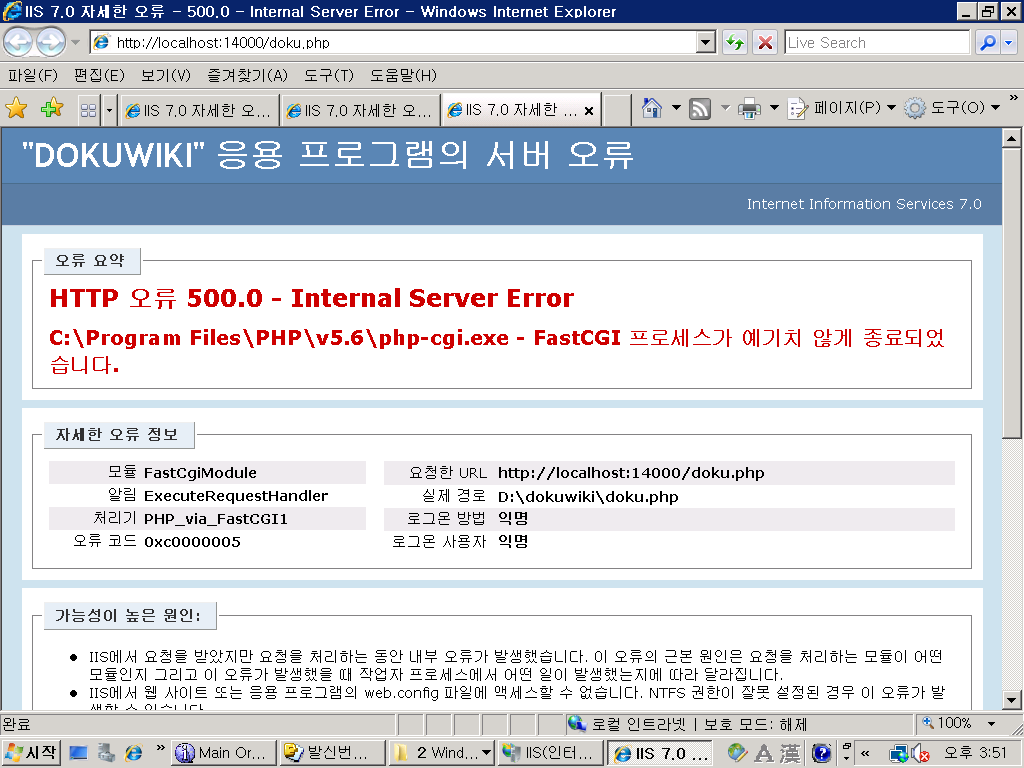Show Quick Tabs thumbnail grid
Viewport: 1024px width, 768px height.
88,110
